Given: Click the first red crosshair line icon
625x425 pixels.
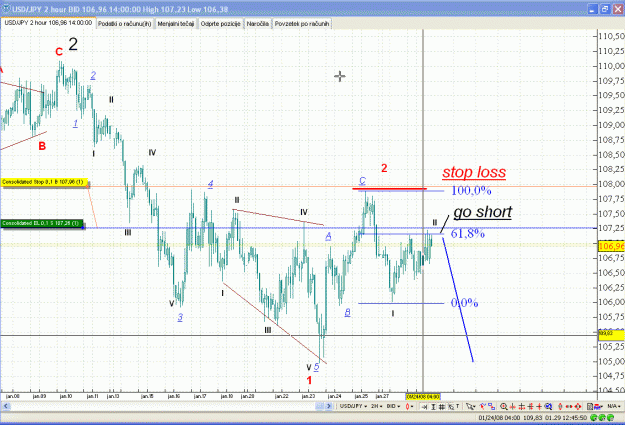Looking at the screenshot, I should [x=512, y=407].
